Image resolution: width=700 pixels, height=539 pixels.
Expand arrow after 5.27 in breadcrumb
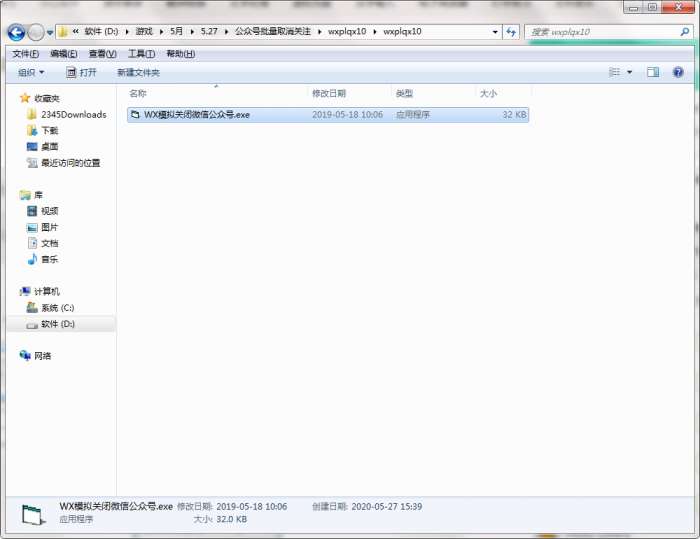[226, 32]
